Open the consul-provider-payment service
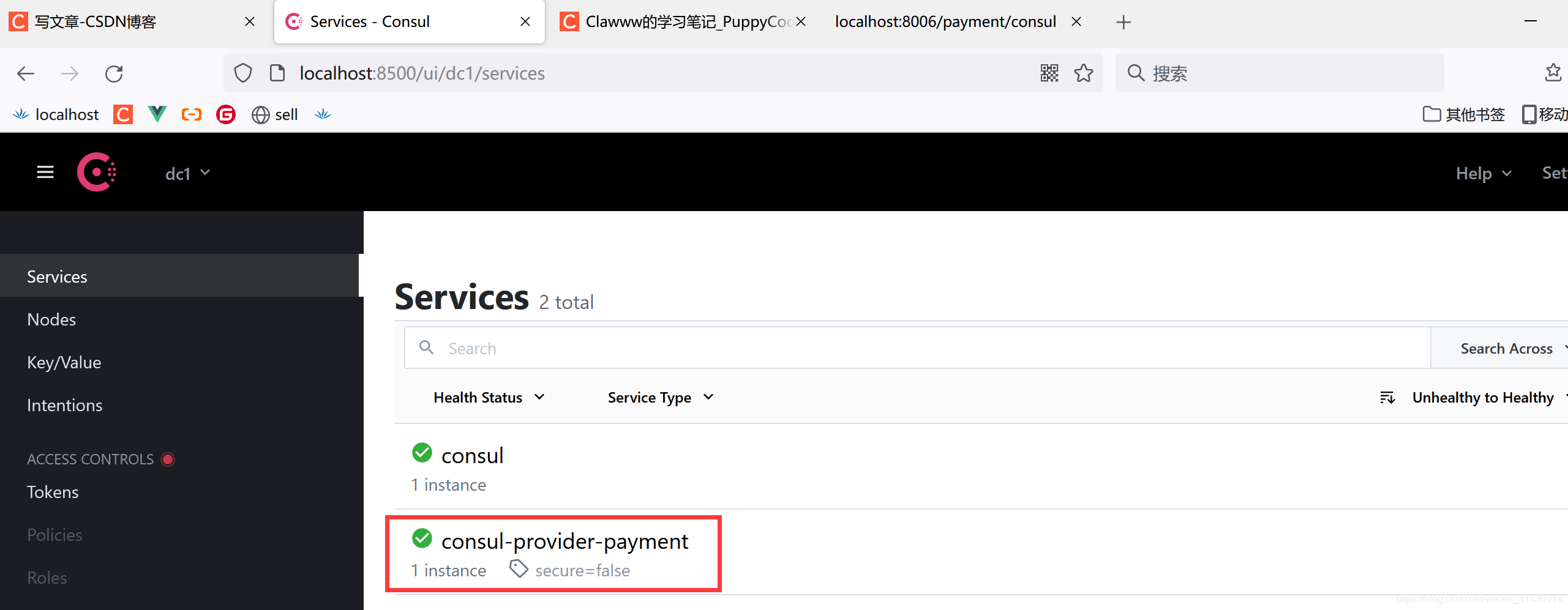The image size is (1568, 610). (x=565, y=540)
